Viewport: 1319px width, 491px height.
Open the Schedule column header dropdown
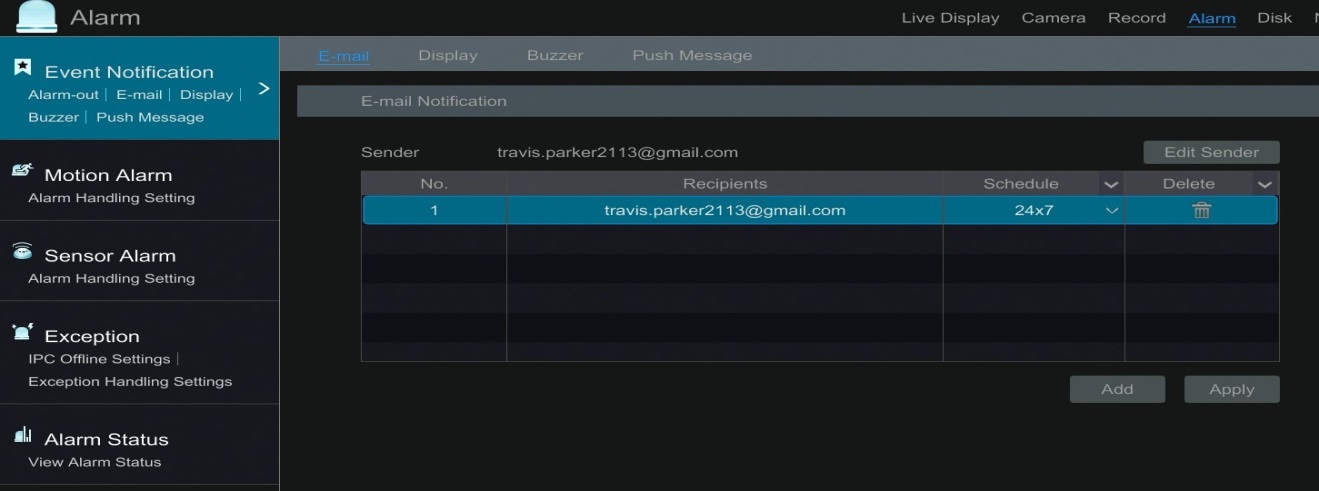[x=1110, y=184]
